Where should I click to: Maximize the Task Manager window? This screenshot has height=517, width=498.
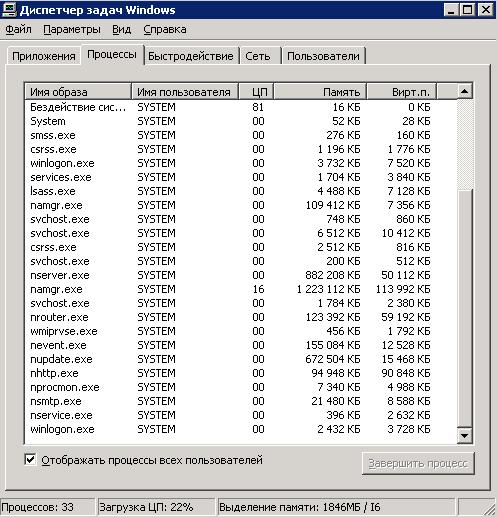[x=467, y=10]
